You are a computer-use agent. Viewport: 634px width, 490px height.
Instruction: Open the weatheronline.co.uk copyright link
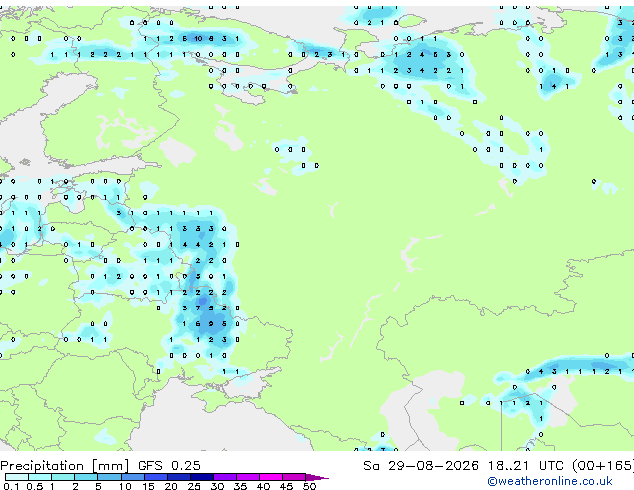coord(549,481)
